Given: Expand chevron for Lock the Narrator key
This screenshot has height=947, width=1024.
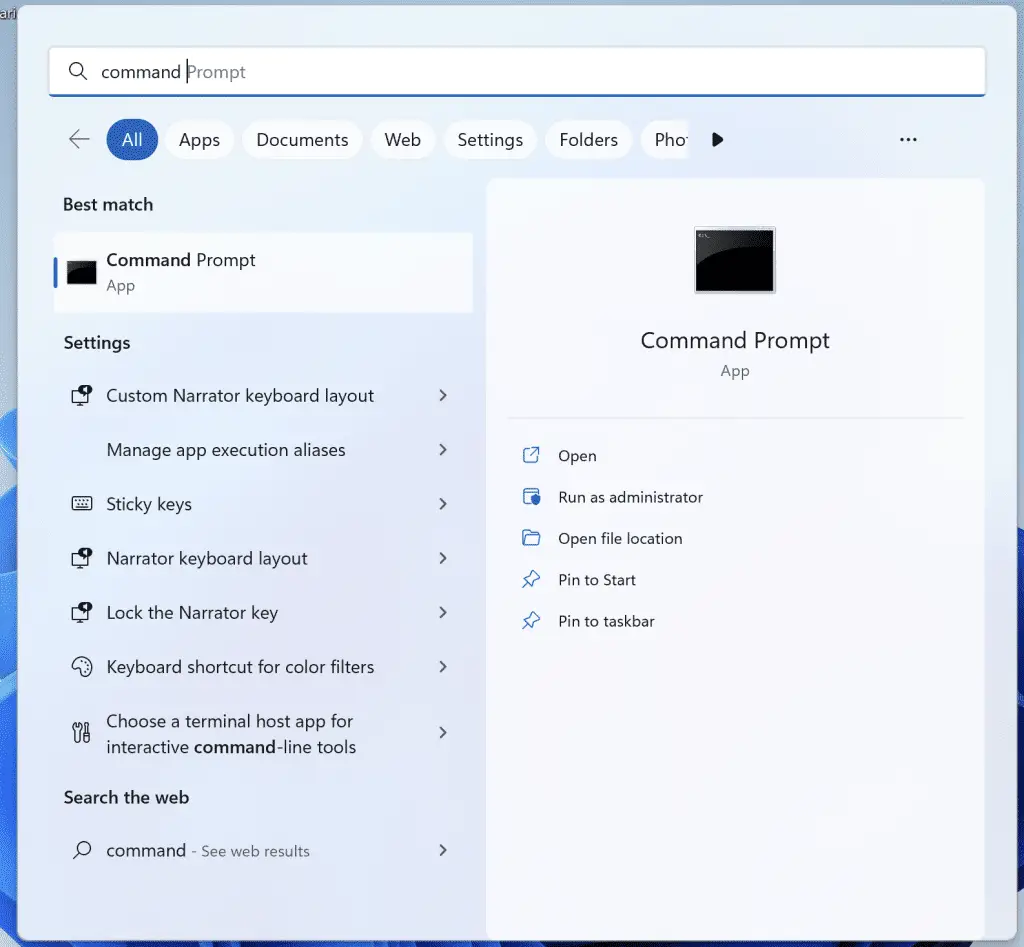Looking at the screenshot, I should pyautogui.click(x=443, y=613).
